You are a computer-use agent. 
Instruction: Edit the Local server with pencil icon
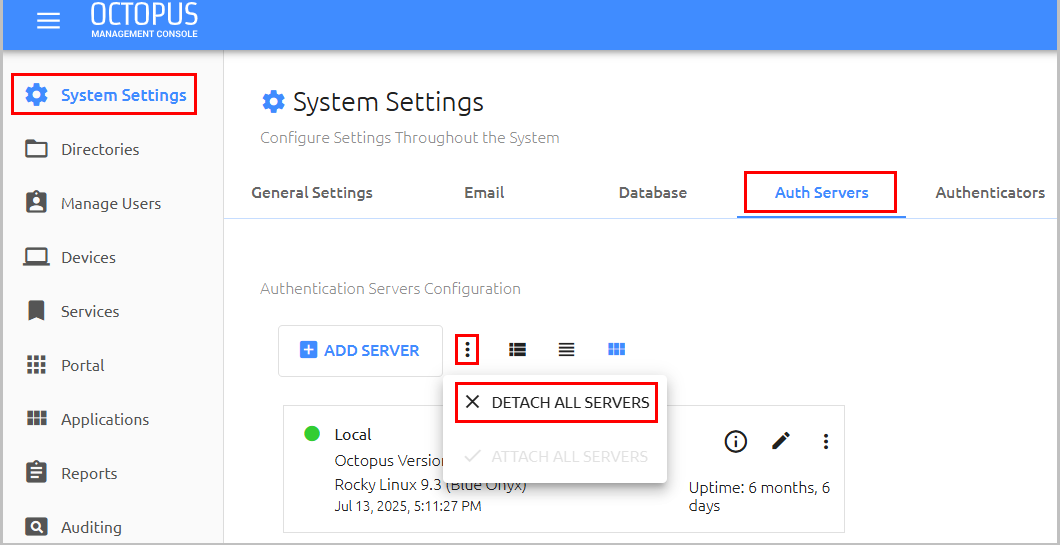click(781, 442)
